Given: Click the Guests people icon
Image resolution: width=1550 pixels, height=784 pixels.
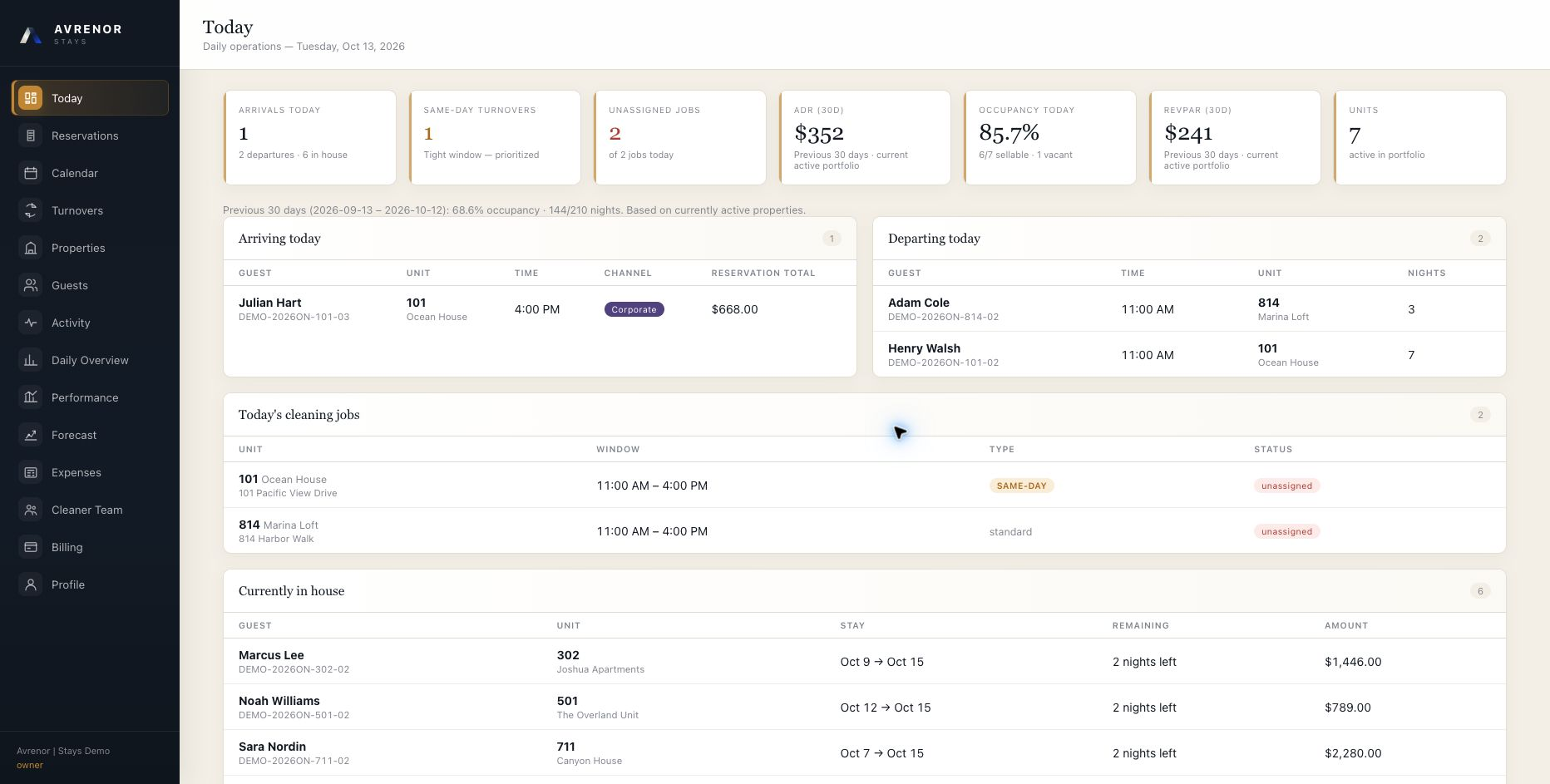Looking at the screenshot, I should [x=31, y=285].
